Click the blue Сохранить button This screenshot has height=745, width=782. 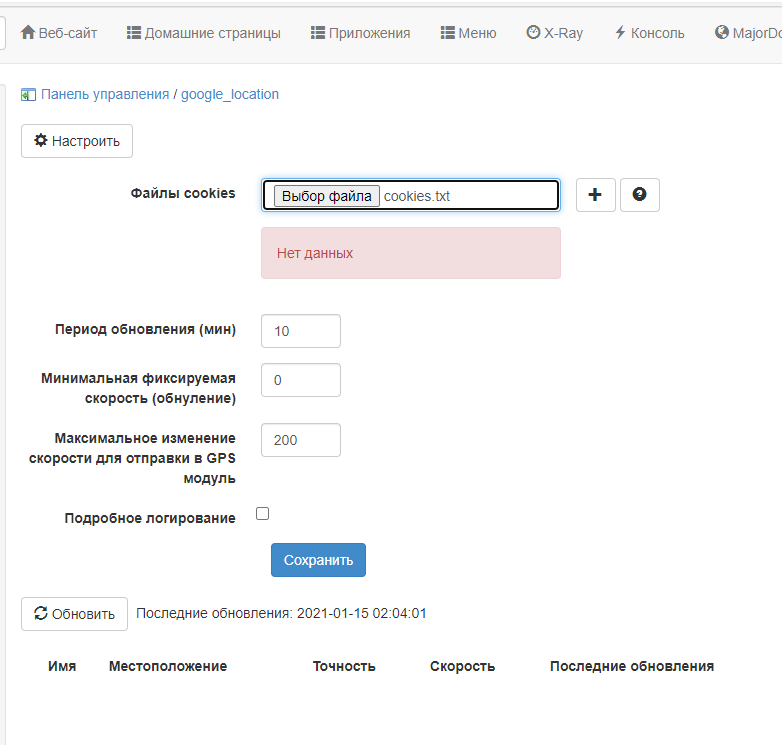(x=318, y=560)
